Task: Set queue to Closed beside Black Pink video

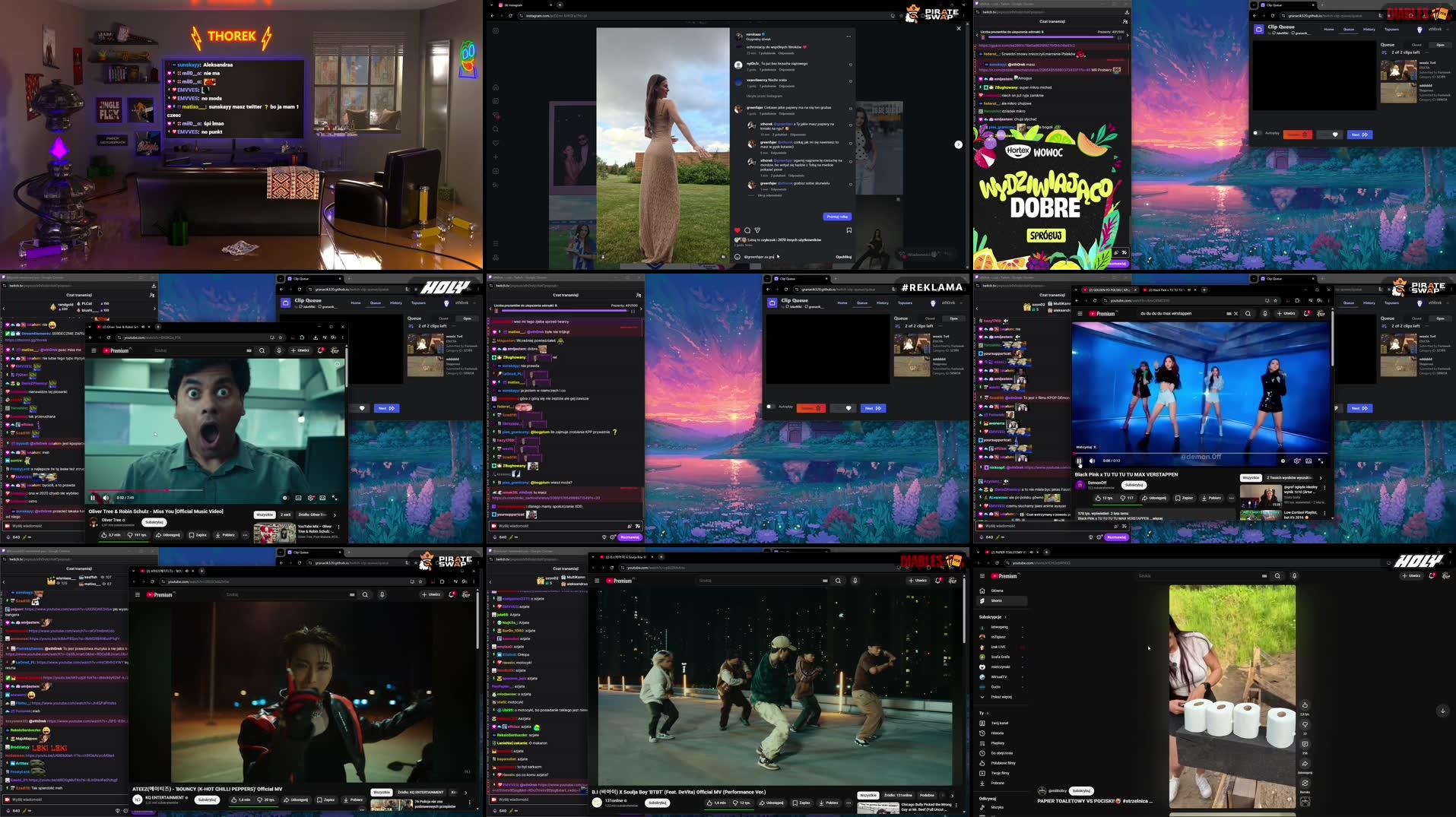Action: pyautogui.click(x=1416, y=318)
